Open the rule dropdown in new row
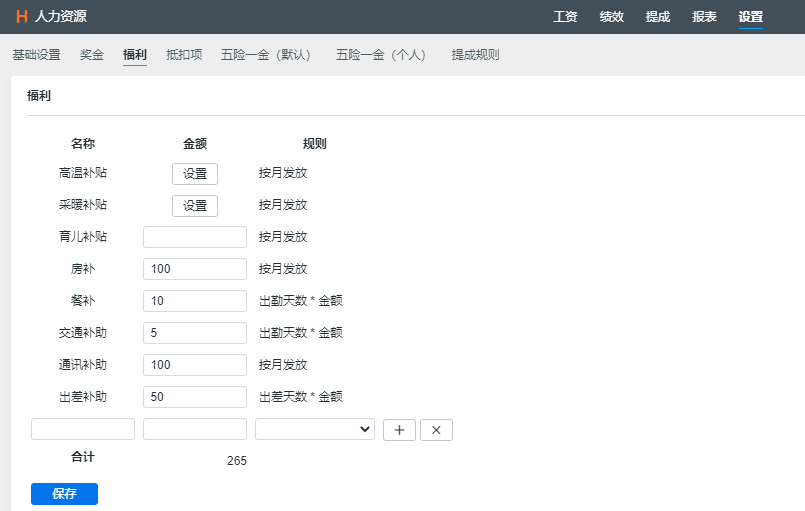805x511 pixels. click(314, 429)
